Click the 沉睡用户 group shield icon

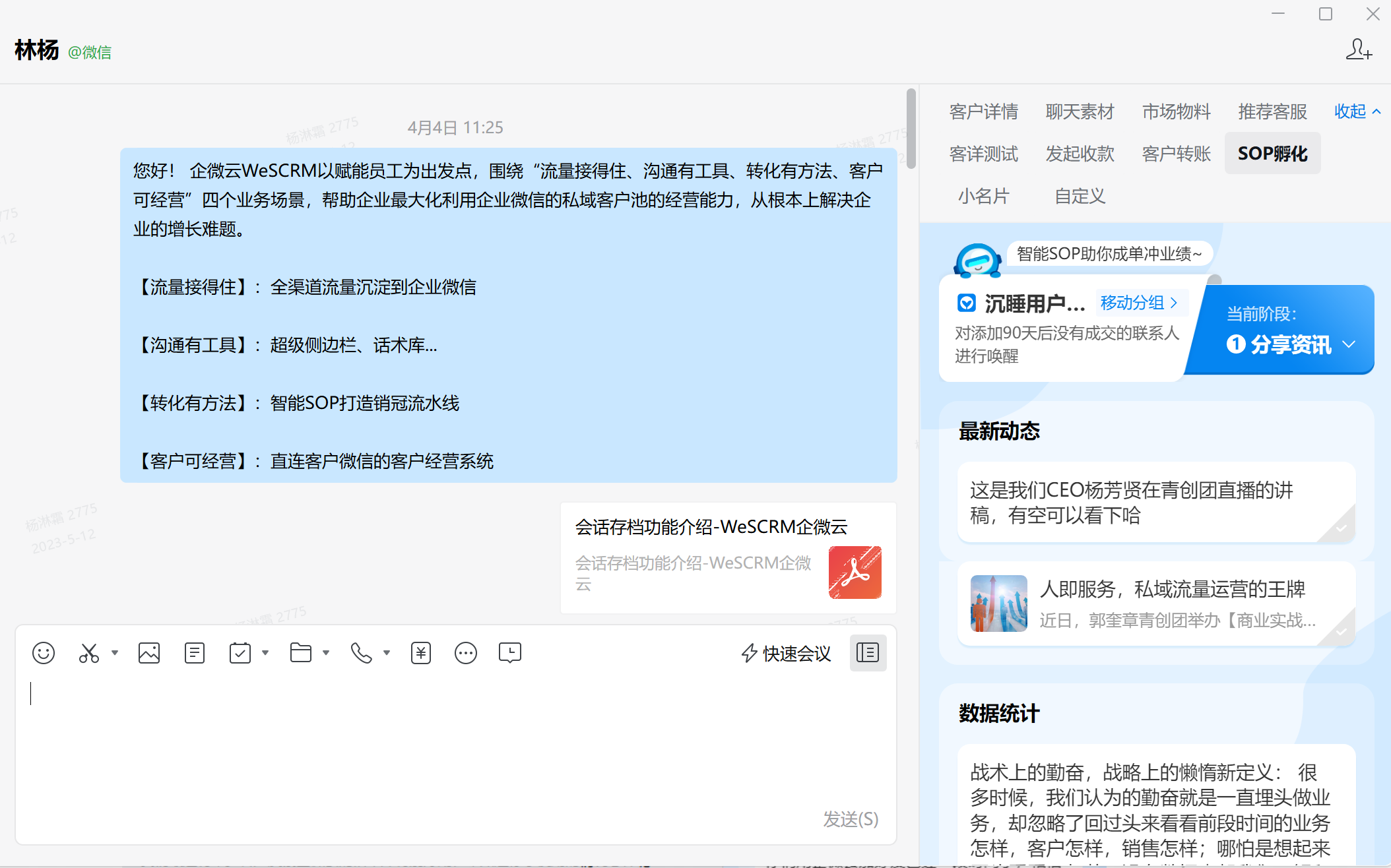pos(967,303)
